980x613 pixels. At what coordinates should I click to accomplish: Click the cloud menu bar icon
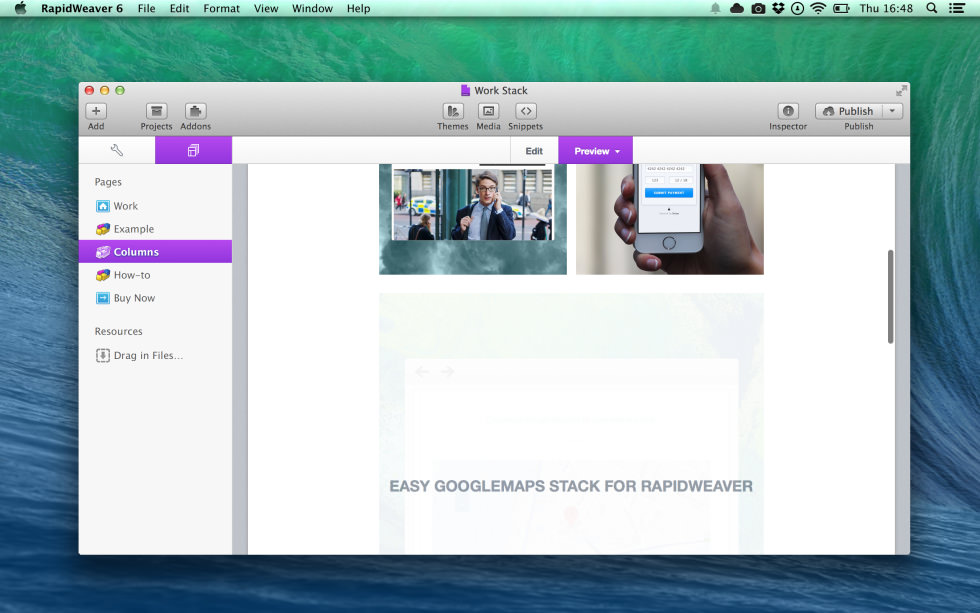point(737,8)
